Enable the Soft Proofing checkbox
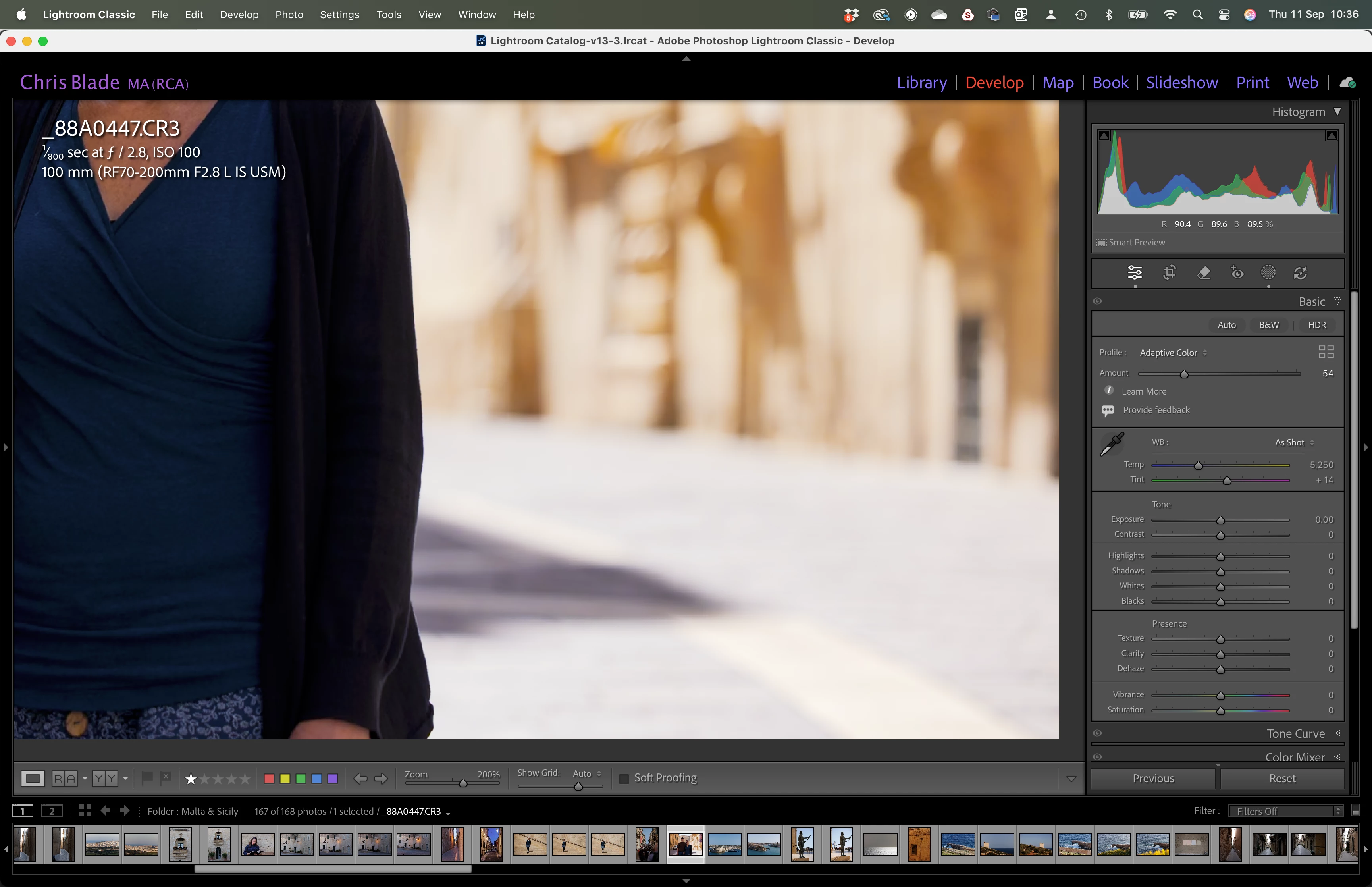 [624, 779]
